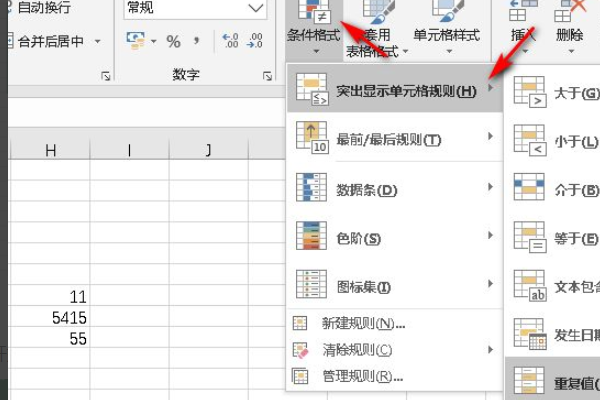Viewport: 600px width, 400px height.
Task: Click the Icon Sets (图标集) icon
Action: coord(311,284)
